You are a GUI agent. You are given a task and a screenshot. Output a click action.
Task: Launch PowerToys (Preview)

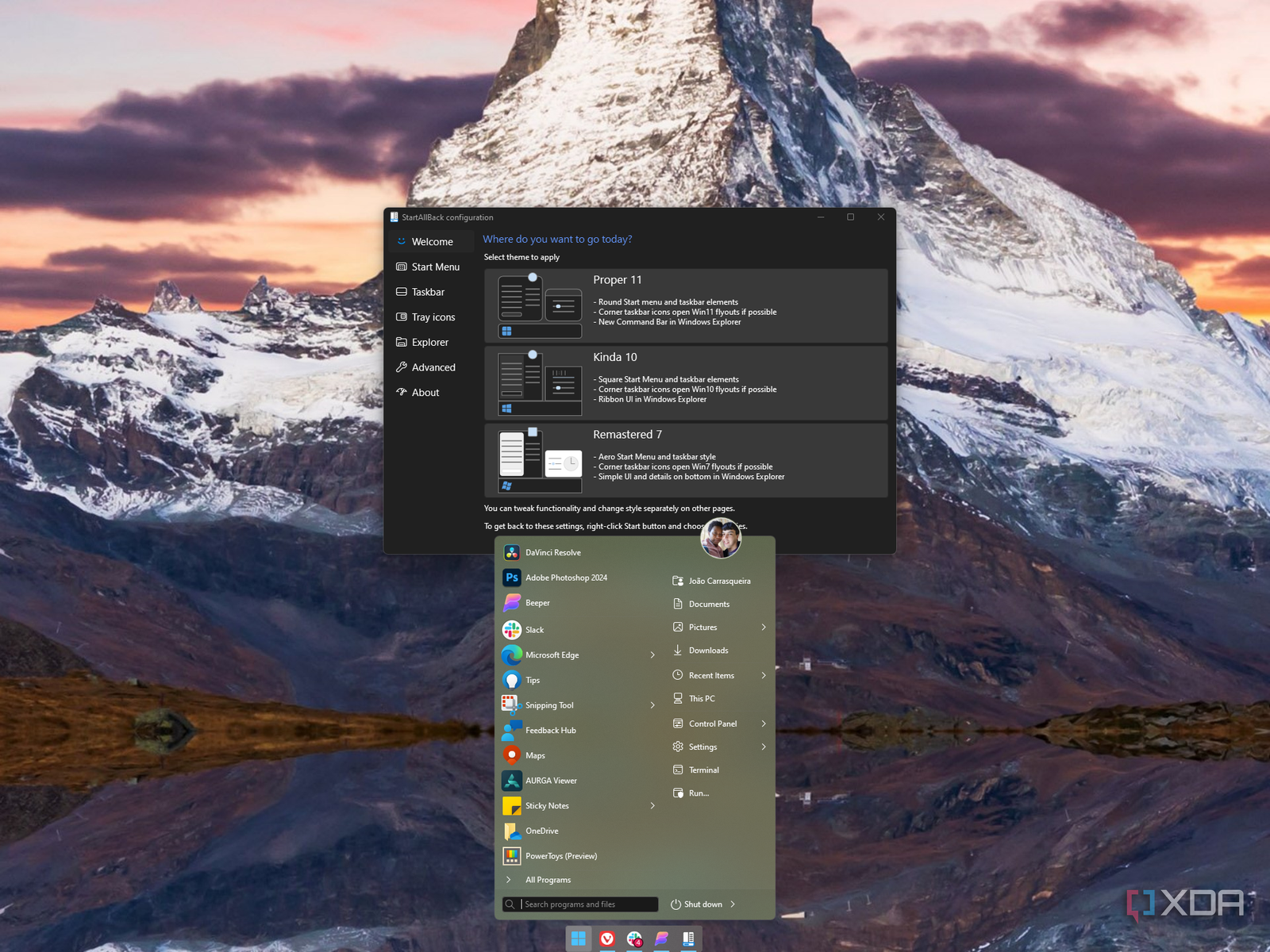pyautogui.click(x=560, y=857)
